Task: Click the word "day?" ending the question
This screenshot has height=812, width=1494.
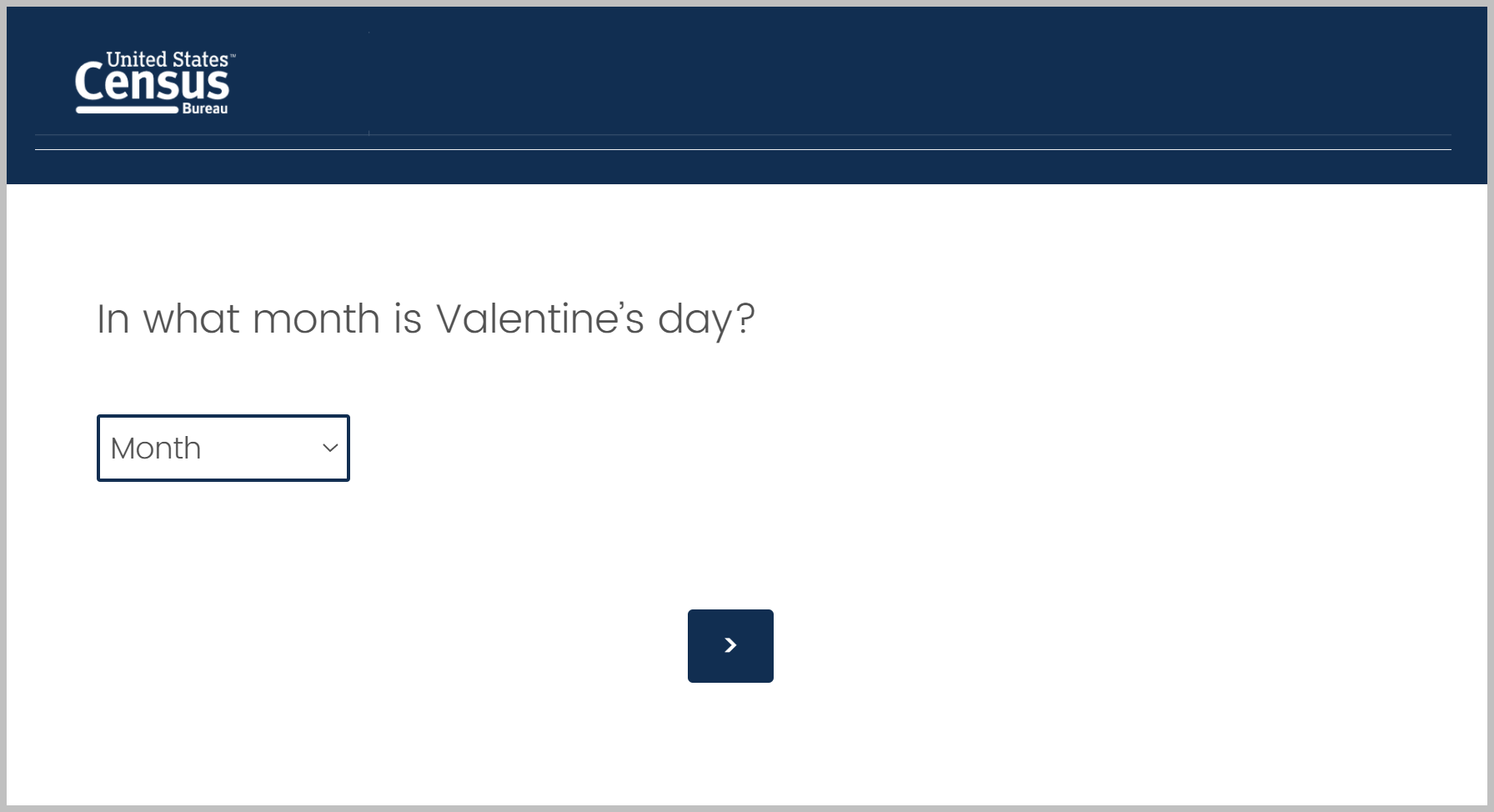Action: (706, 320)
